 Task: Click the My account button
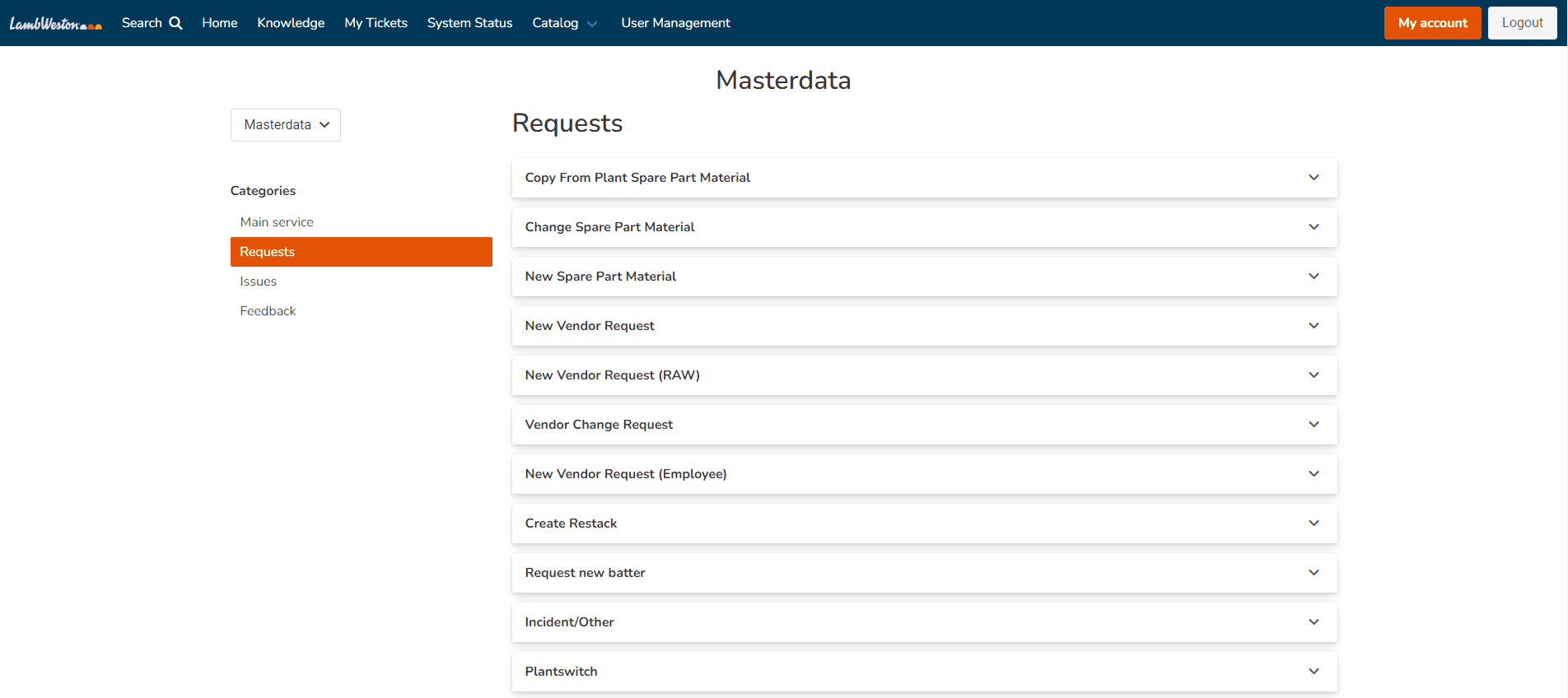click(1432, 23)
